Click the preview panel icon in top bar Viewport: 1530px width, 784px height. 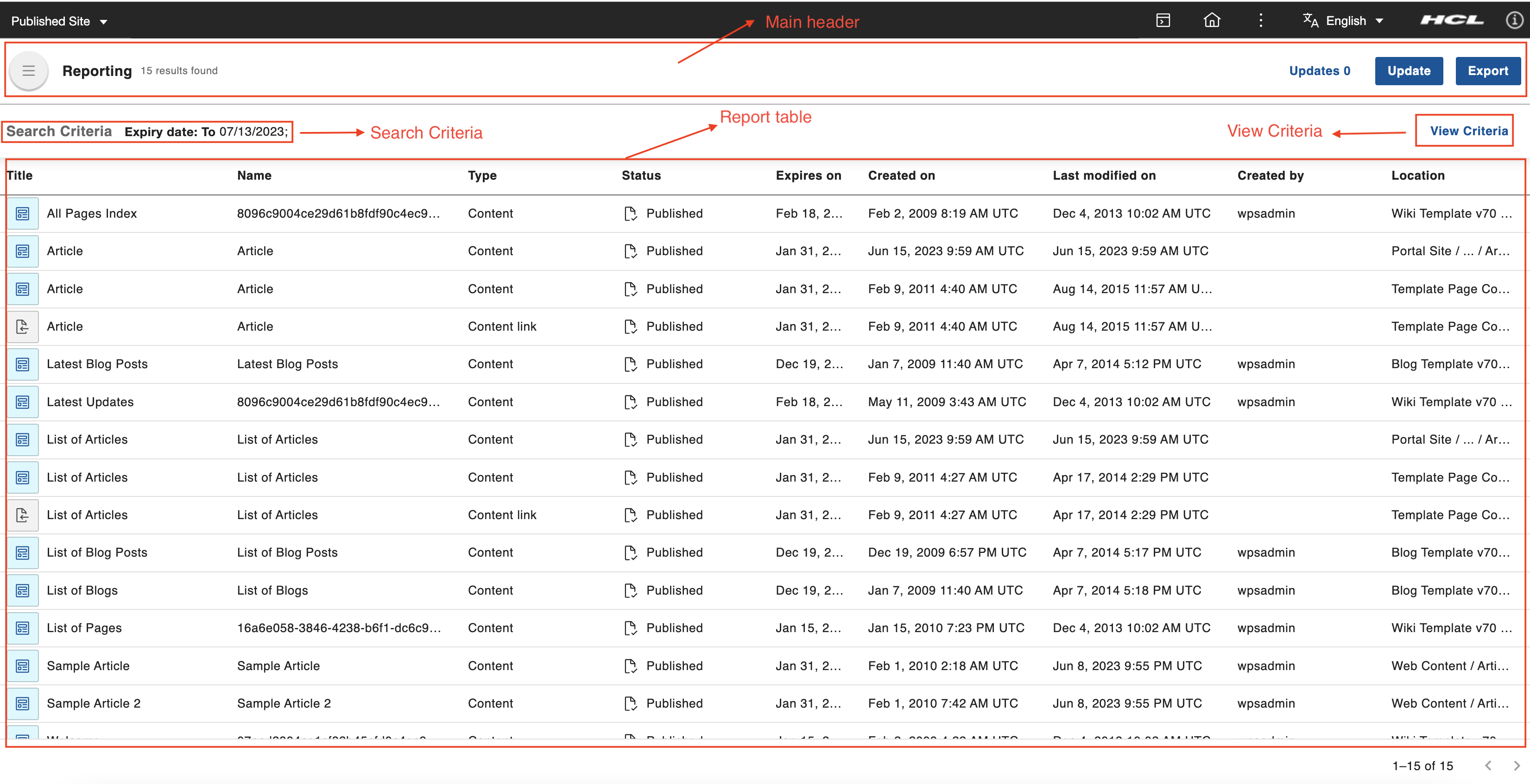pyautogui.click(x=1163, y=21)
